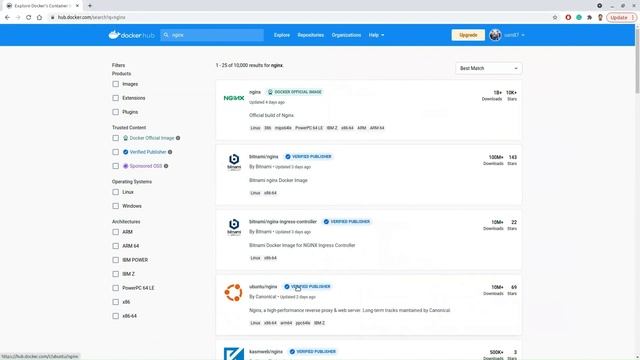Click the Docker Official Image badge on nginx
This screenshot has width=640, height=360.
pyautogui.click(x=295, y=92)
